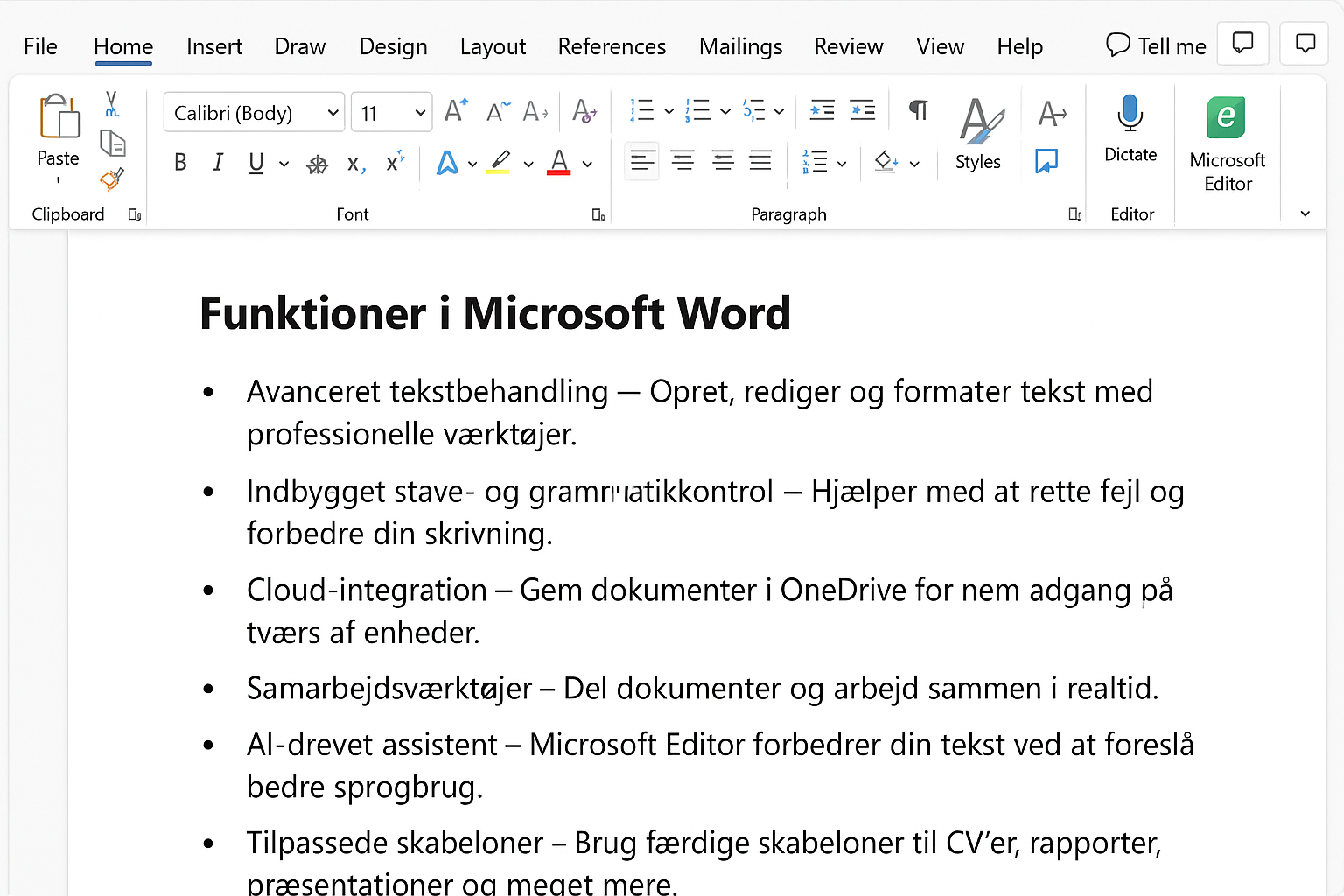
Task: Open Microsoft Editor
Action: (x=1228, y=144)
